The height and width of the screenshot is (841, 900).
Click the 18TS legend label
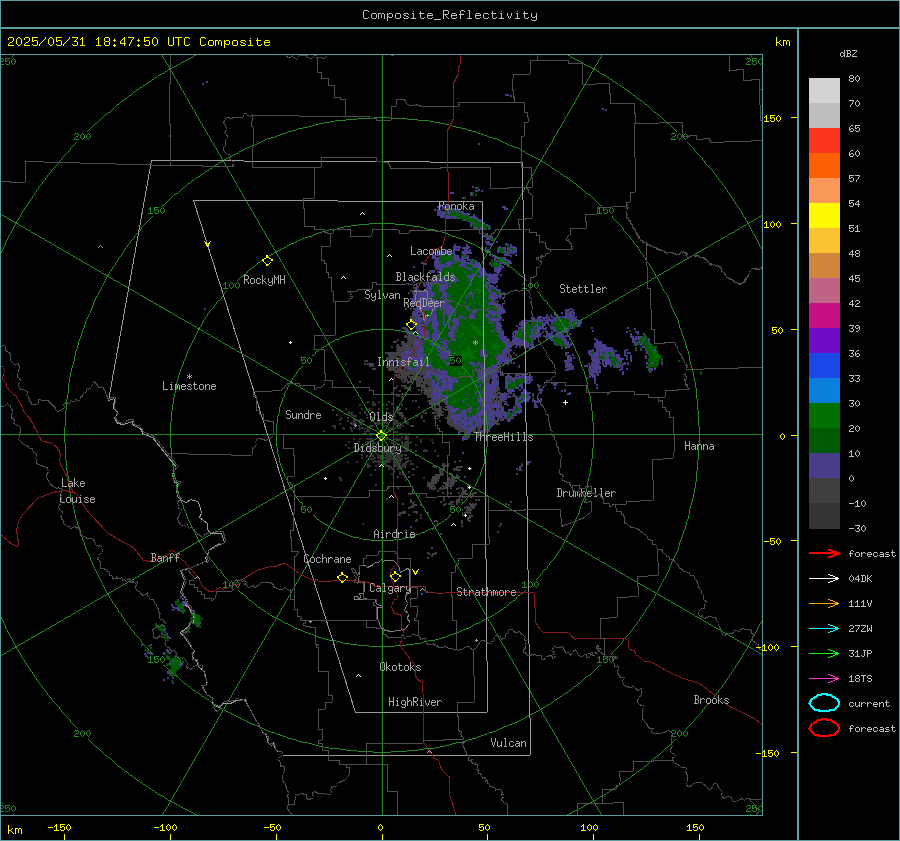(860, 679)
